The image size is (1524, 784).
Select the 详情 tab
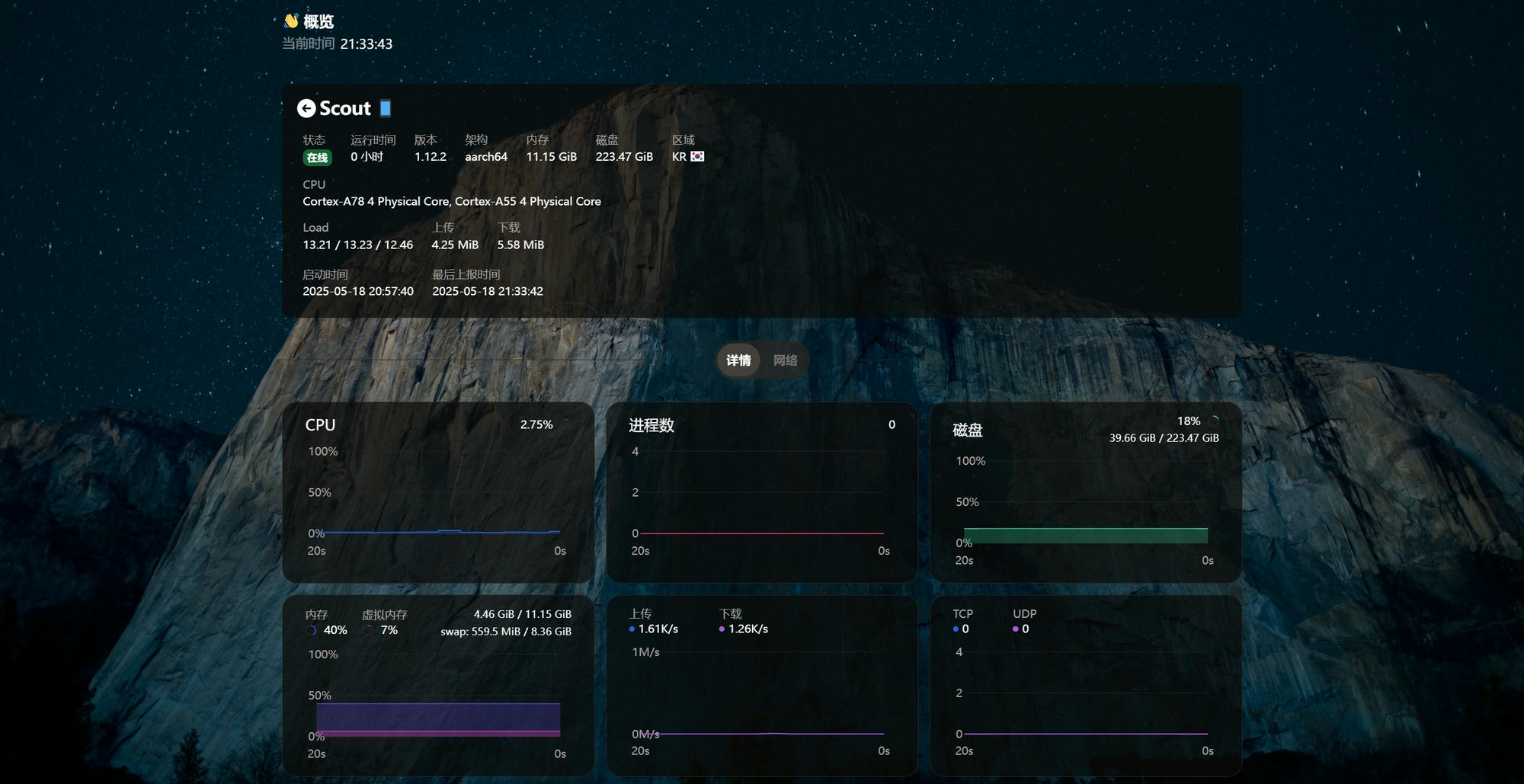click(738, 360)
